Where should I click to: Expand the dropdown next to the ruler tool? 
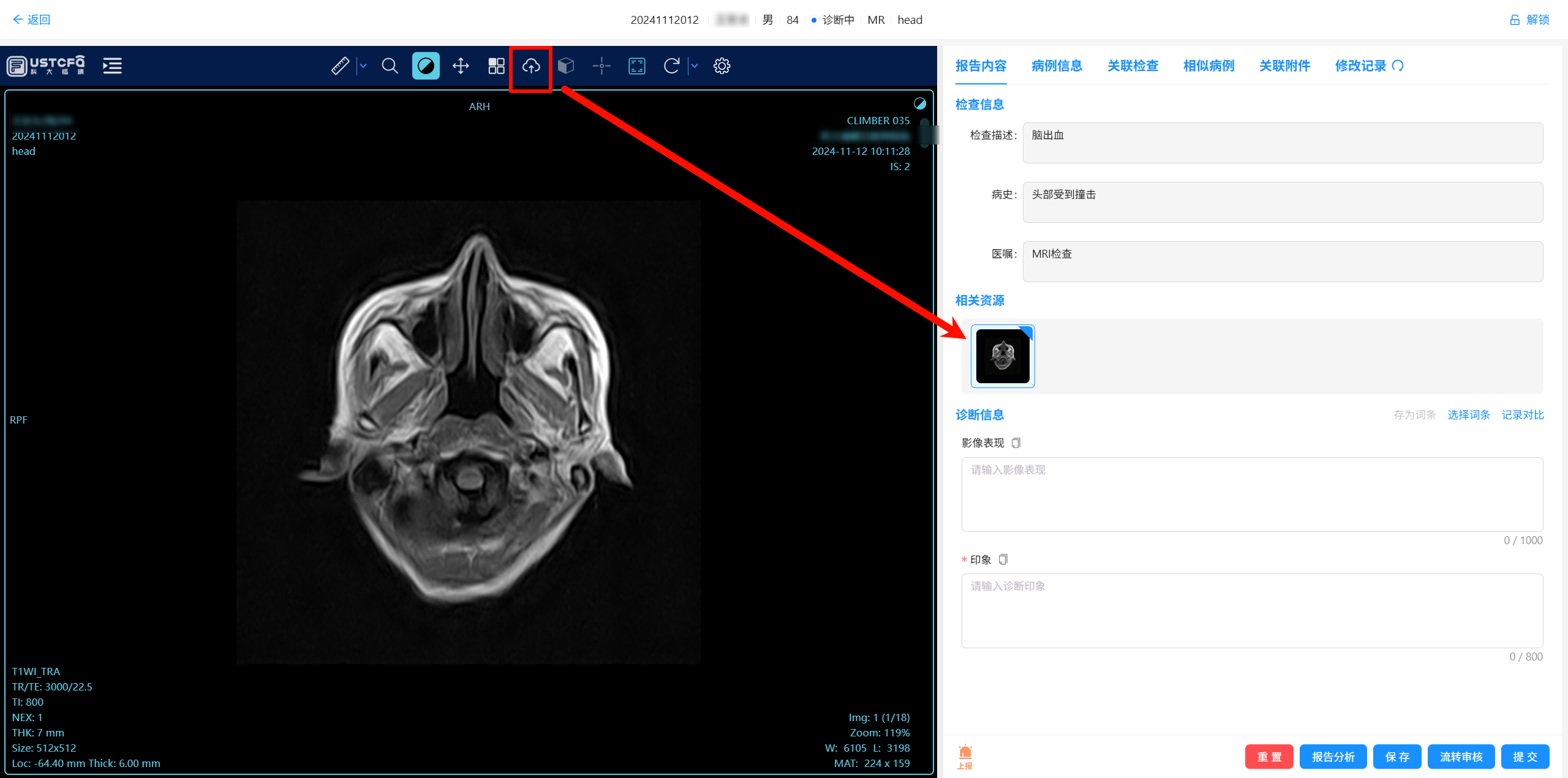(363, 65)
